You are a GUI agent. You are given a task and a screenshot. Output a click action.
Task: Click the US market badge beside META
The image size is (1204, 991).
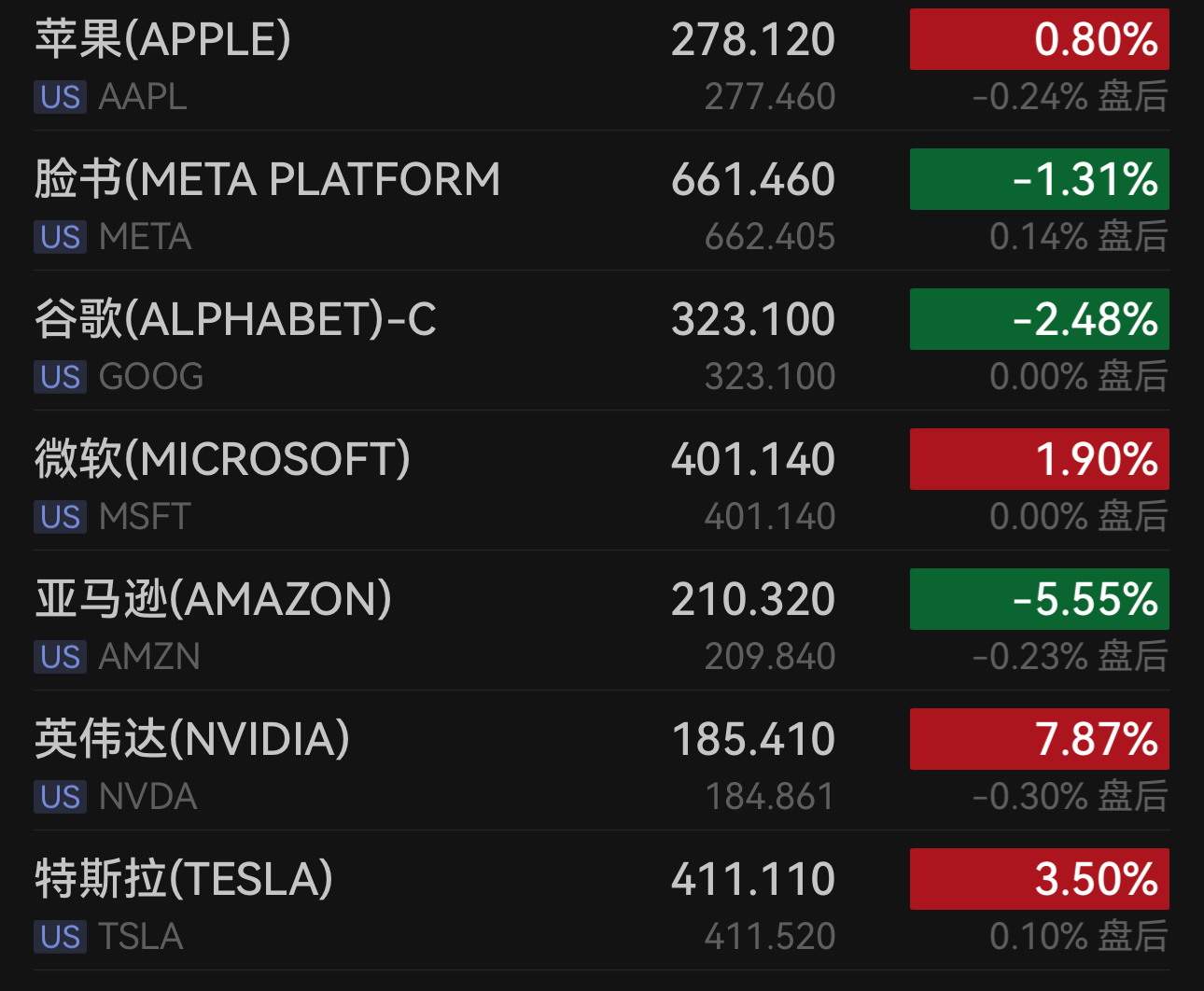(60, 237)
